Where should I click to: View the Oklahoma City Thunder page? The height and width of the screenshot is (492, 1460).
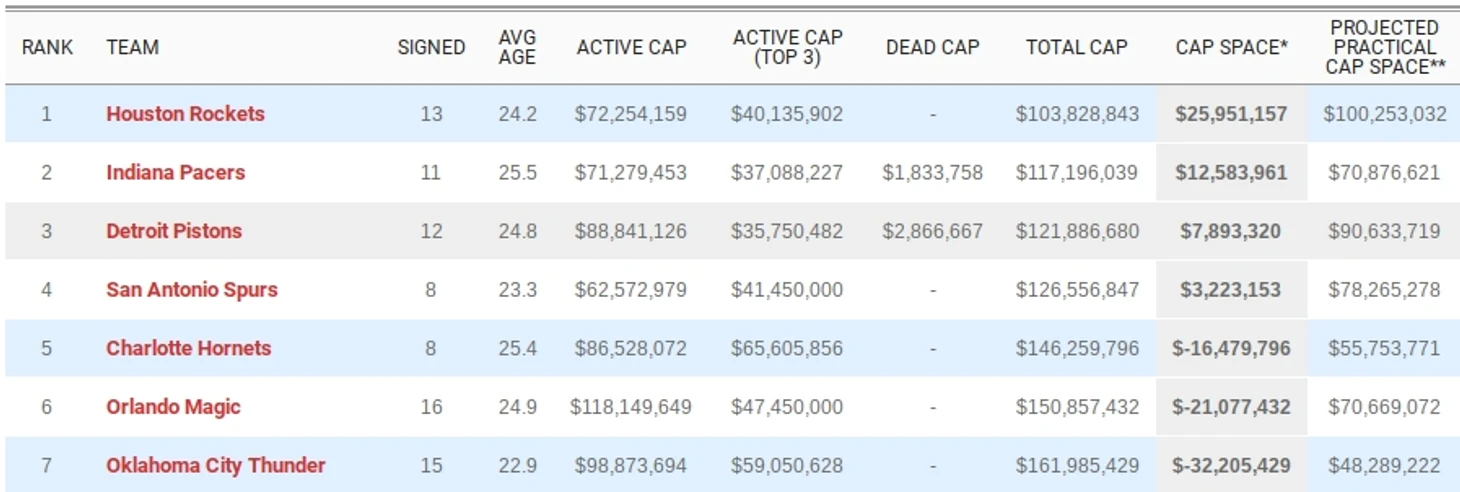tap(215, 466)
